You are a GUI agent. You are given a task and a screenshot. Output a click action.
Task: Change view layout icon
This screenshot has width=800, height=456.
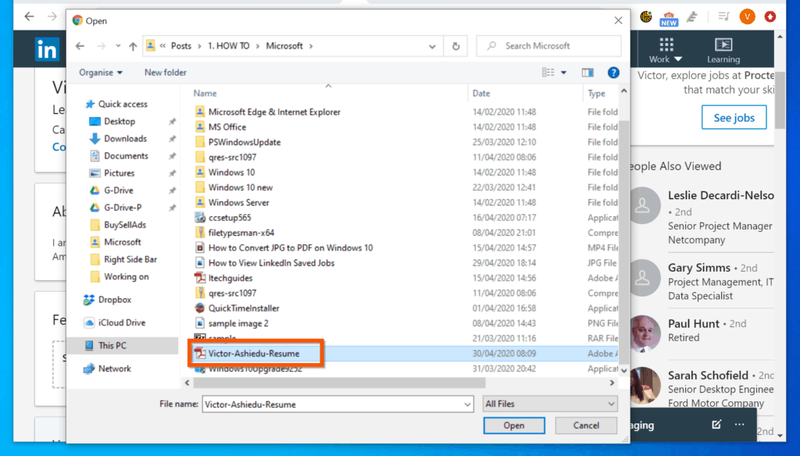point(548,72)
